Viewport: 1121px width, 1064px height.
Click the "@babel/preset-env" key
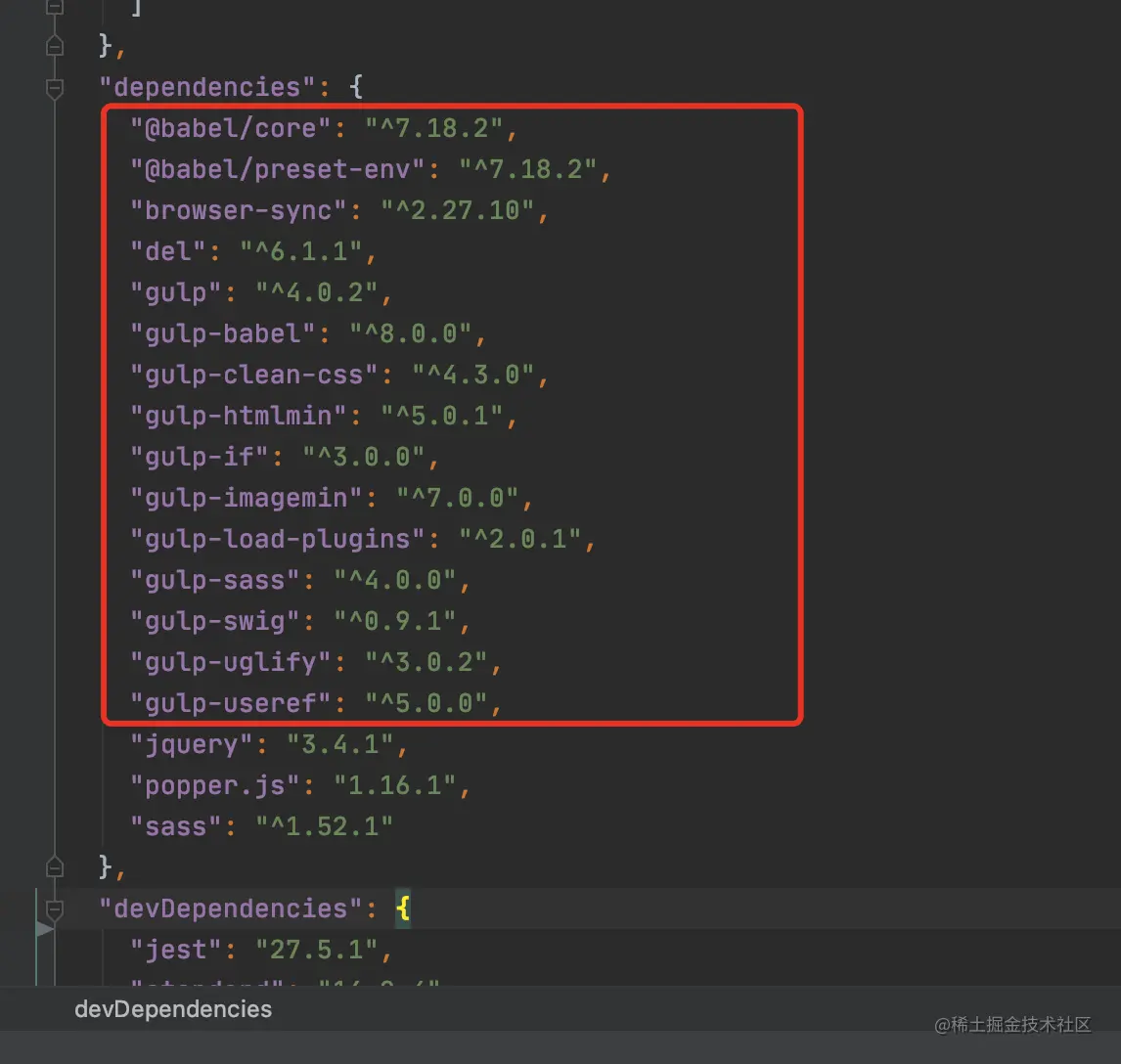click(278, 169)
